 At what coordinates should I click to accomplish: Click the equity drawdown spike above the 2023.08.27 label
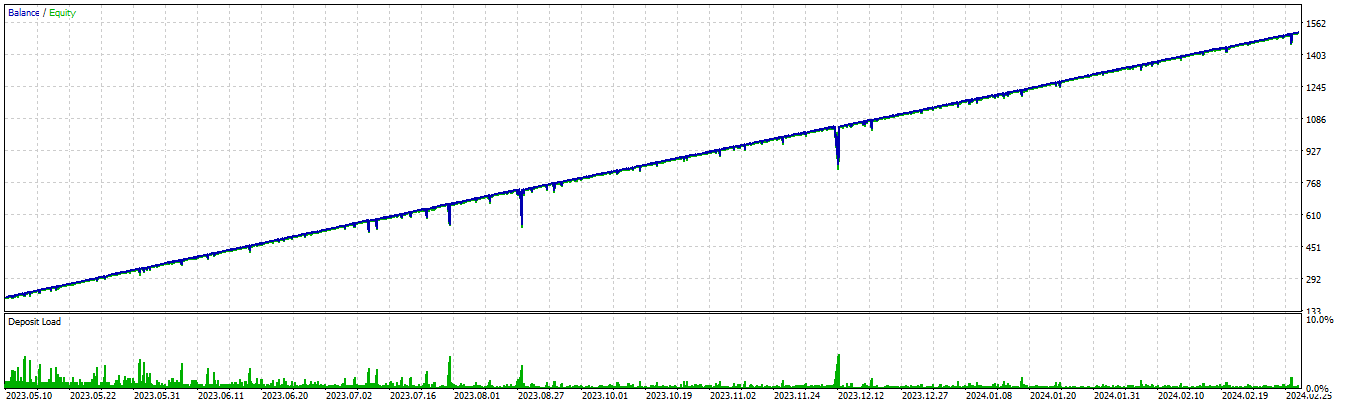click(x=521, y=208)
